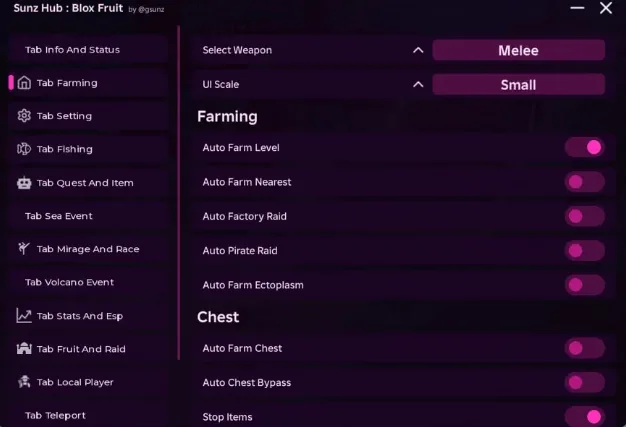Switch to Tab Farming text label
The image size is (626, 427).
(67, 83)
